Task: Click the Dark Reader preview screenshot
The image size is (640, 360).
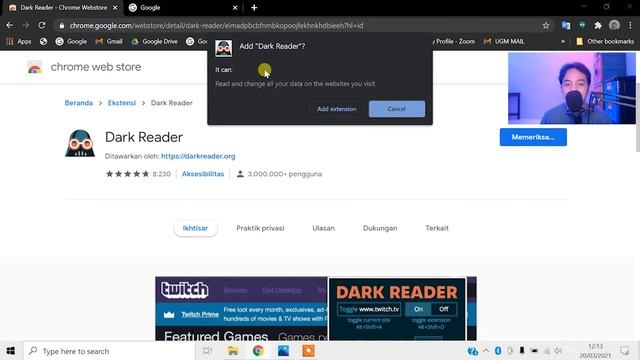Action: click(316, 309)
